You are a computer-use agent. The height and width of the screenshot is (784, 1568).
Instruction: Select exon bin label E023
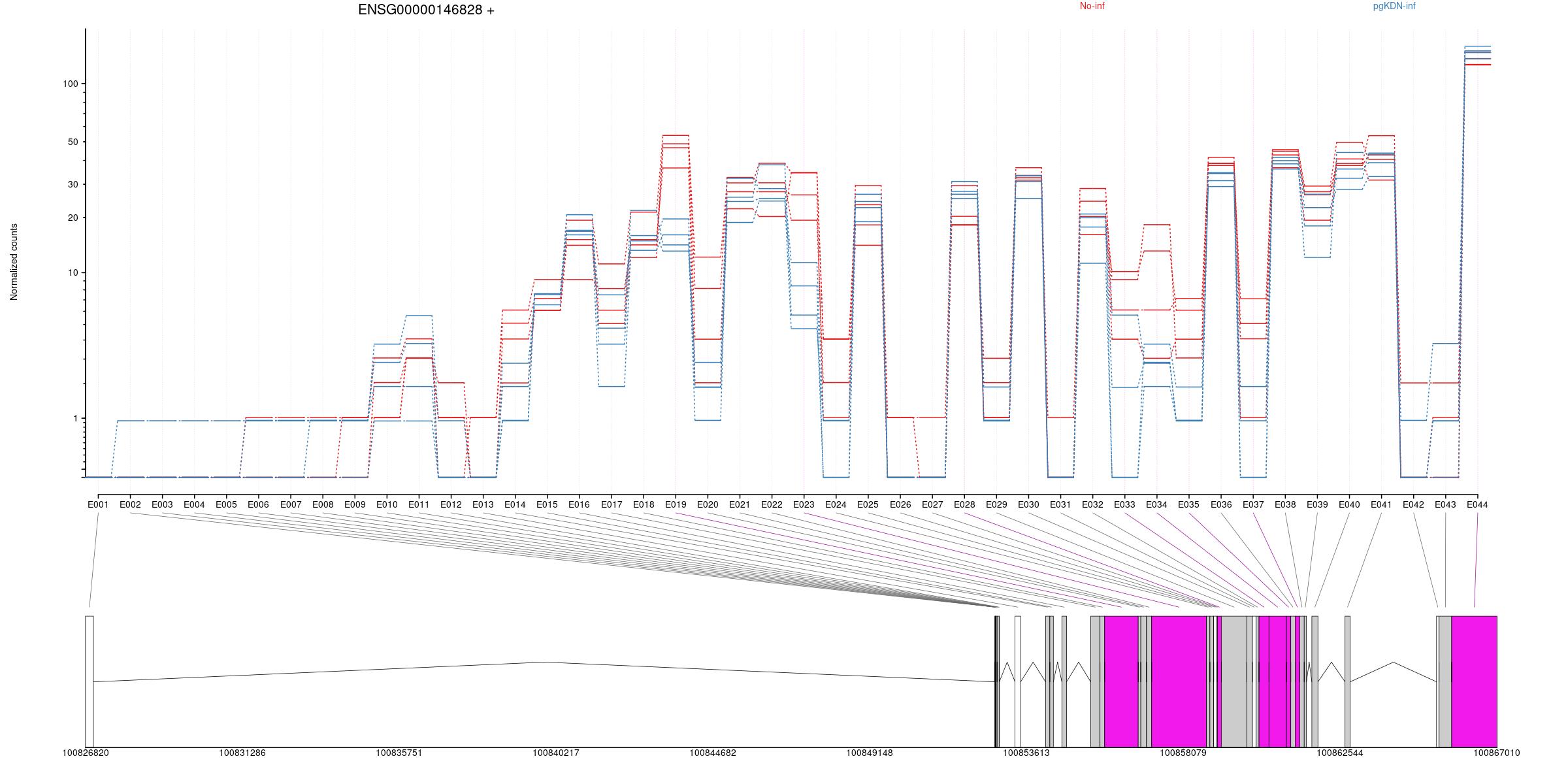(804, 504)
